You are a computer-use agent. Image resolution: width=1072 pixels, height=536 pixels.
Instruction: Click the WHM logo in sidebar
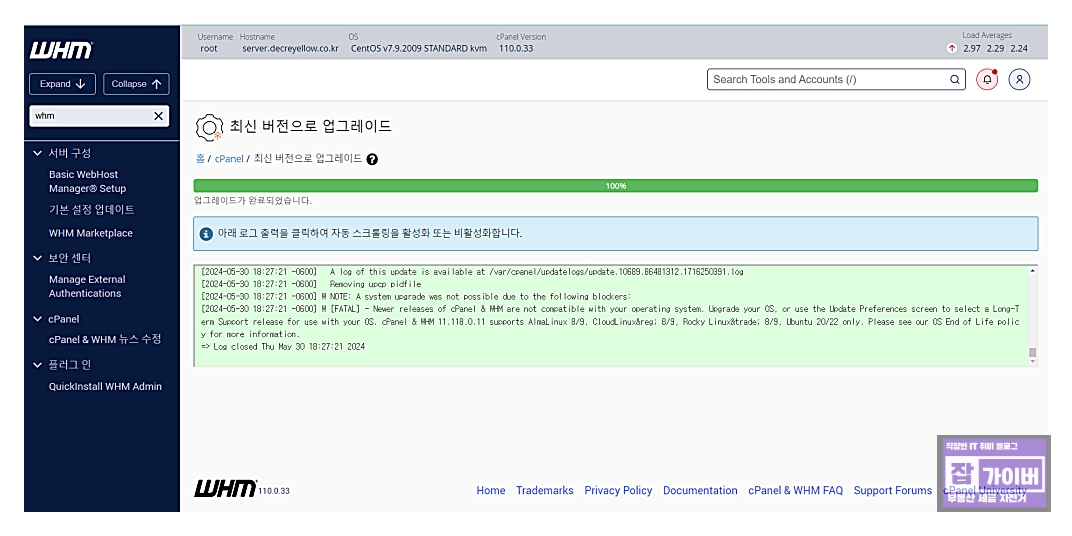61,51
